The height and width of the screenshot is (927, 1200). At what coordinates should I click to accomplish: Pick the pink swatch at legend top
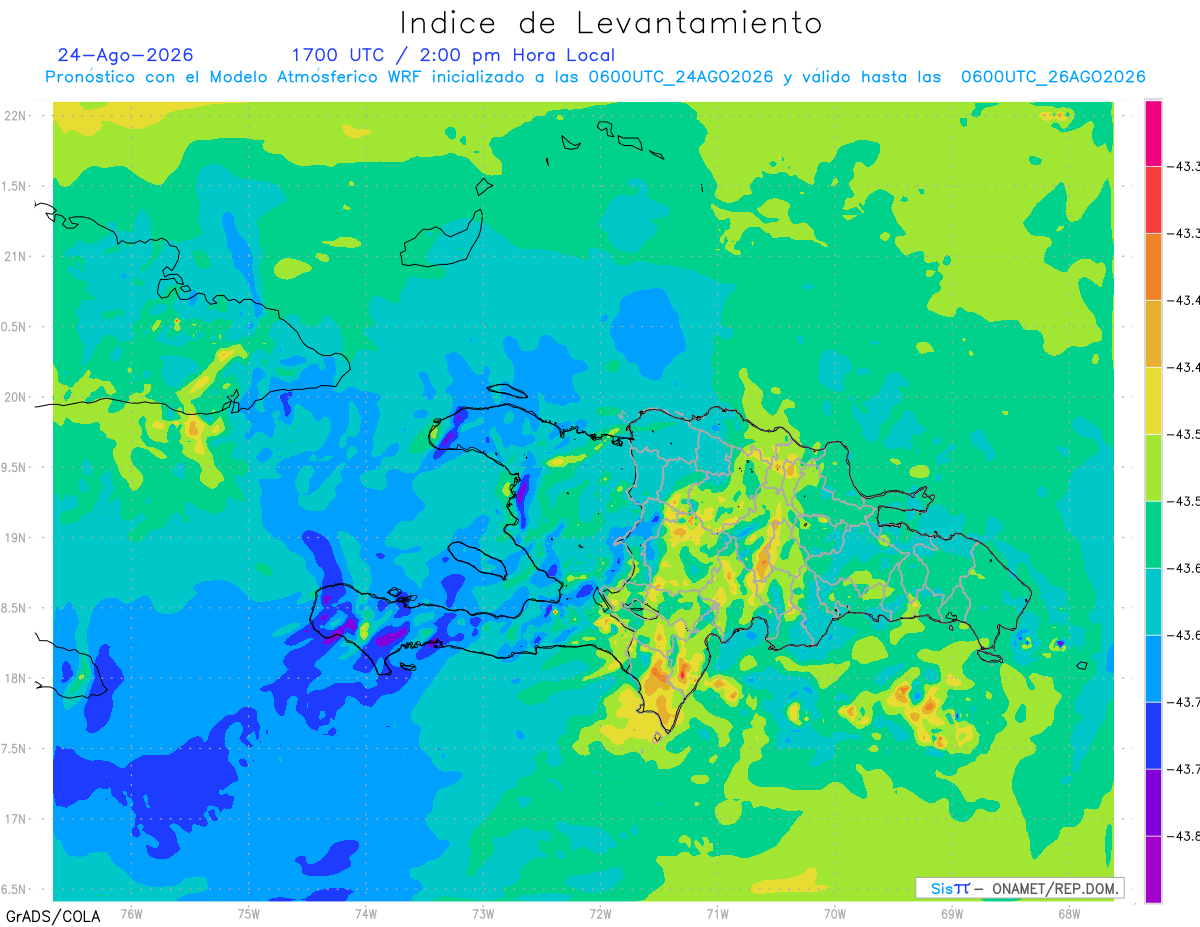(1153, 133)
